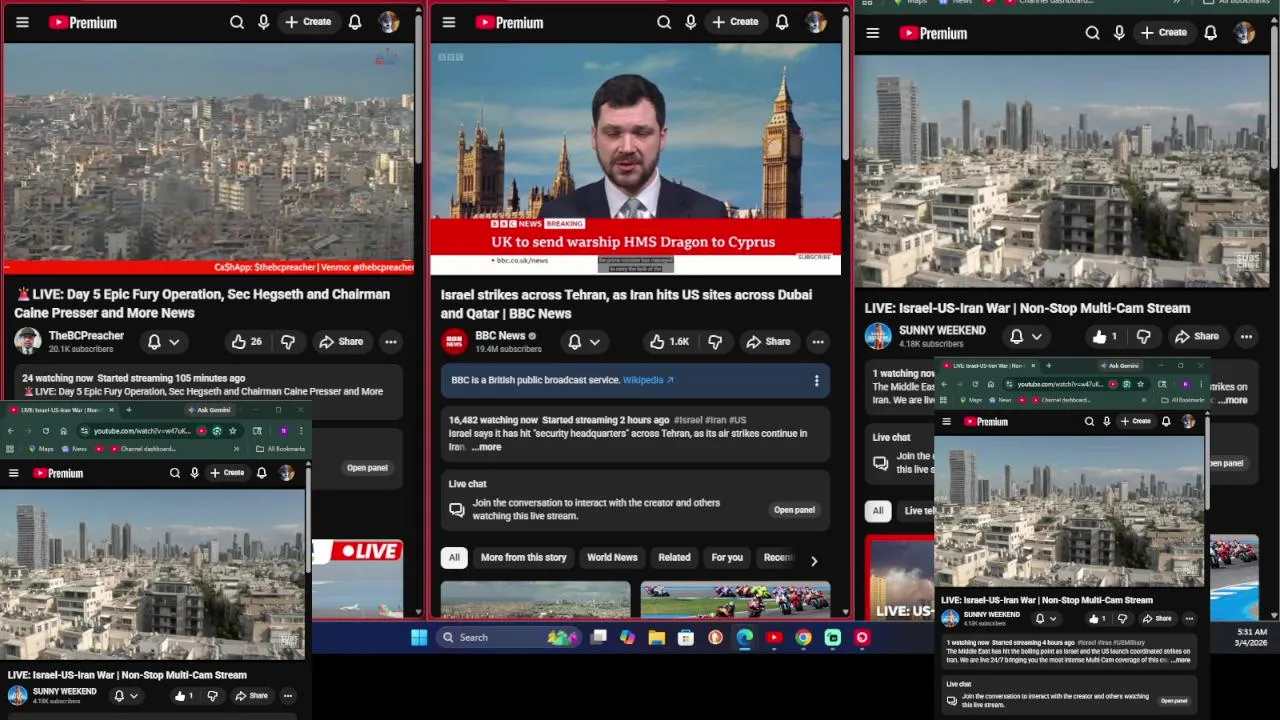Click the BBC News video player
Screen dimensions: 1280x720
[x=636, y=158]
